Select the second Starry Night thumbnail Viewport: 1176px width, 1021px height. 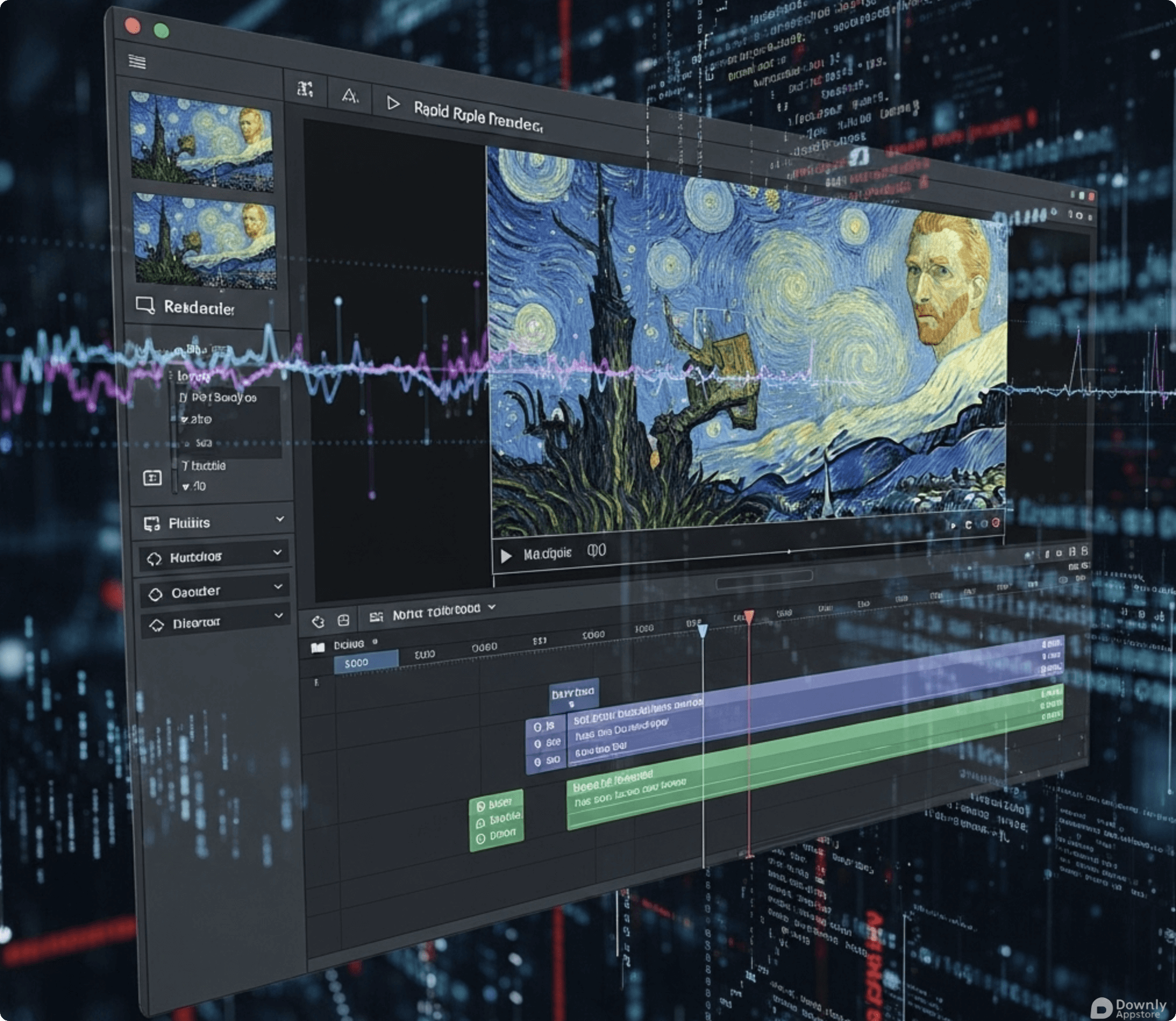[205, 241]
